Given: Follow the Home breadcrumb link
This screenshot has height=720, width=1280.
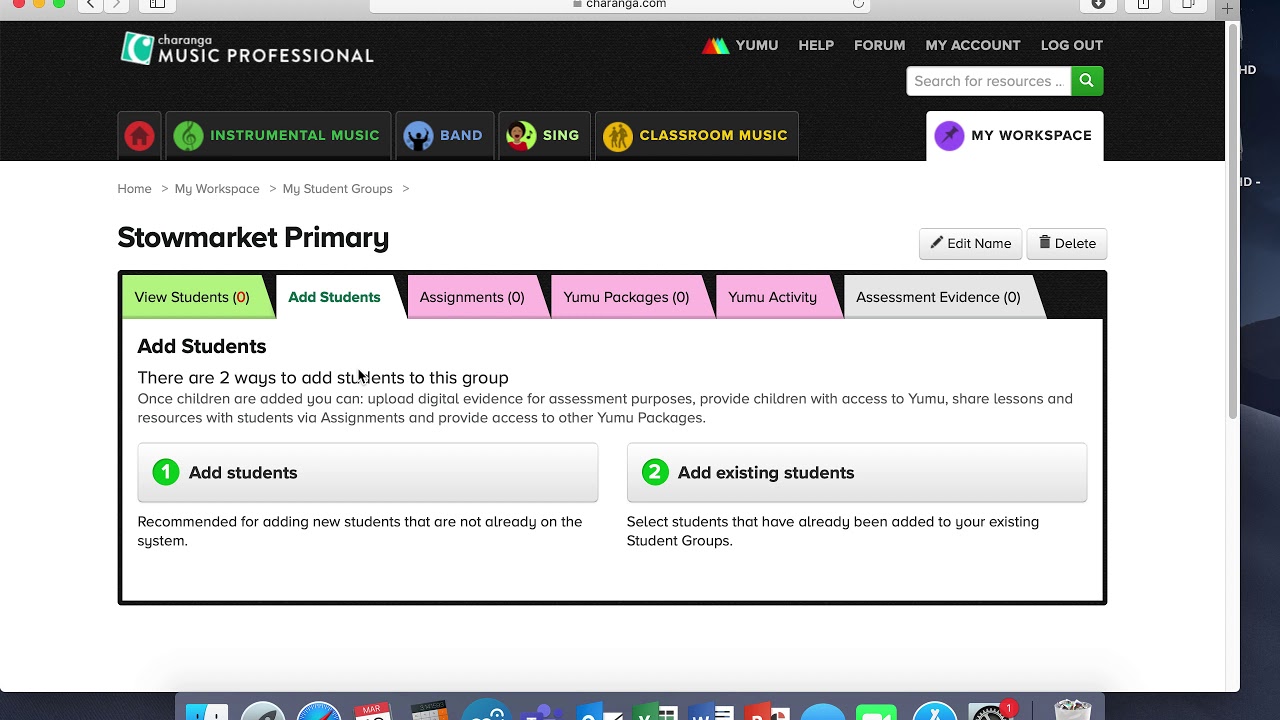Looking at the screenshot, I should point(134,188).
